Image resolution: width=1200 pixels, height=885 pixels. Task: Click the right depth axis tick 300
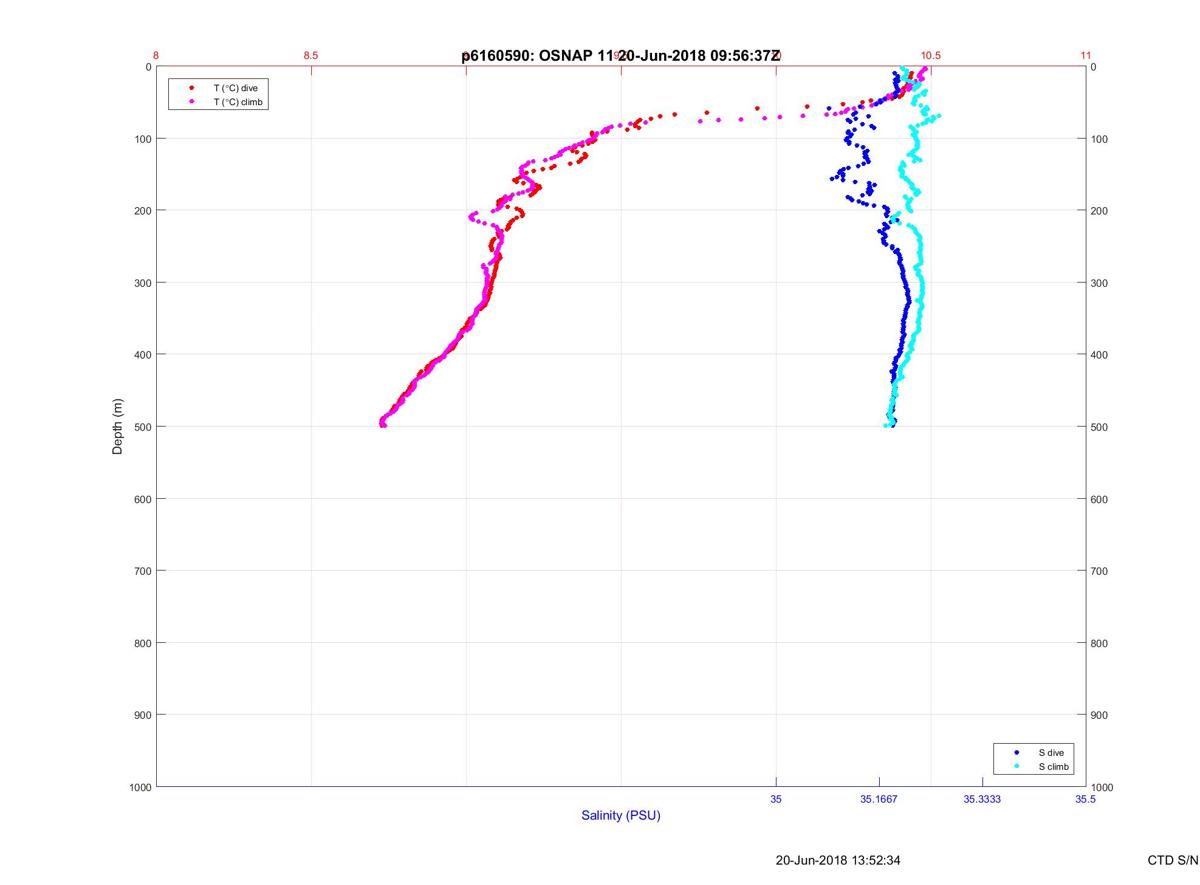point(1101,283)
